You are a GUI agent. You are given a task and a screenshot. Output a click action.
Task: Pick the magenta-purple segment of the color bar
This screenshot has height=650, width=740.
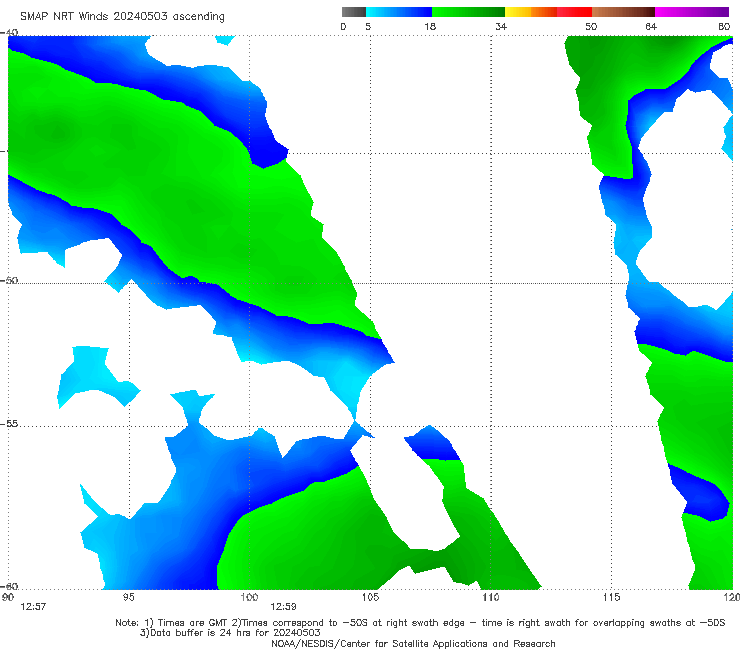692,12
